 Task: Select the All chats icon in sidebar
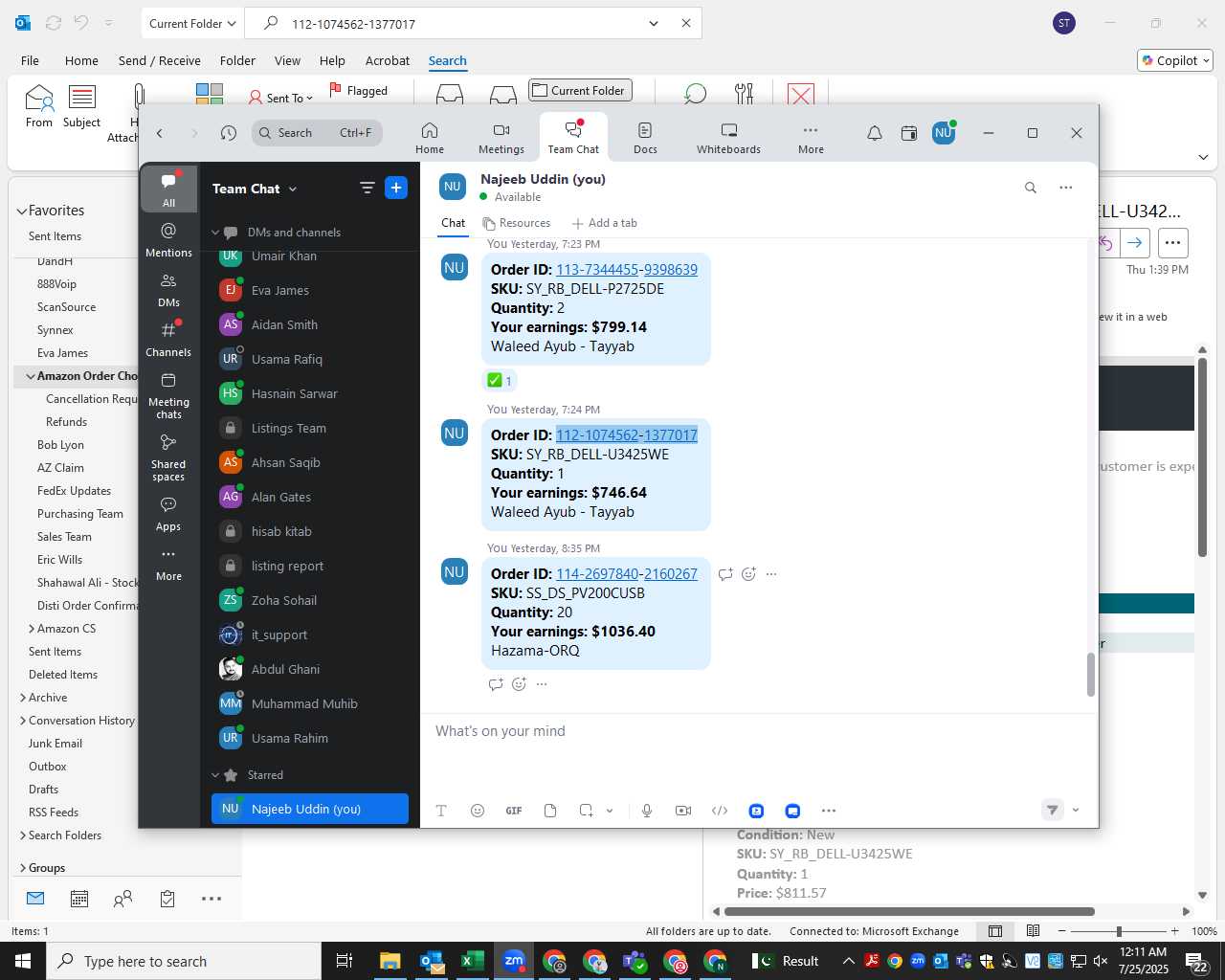pos(168,189)
